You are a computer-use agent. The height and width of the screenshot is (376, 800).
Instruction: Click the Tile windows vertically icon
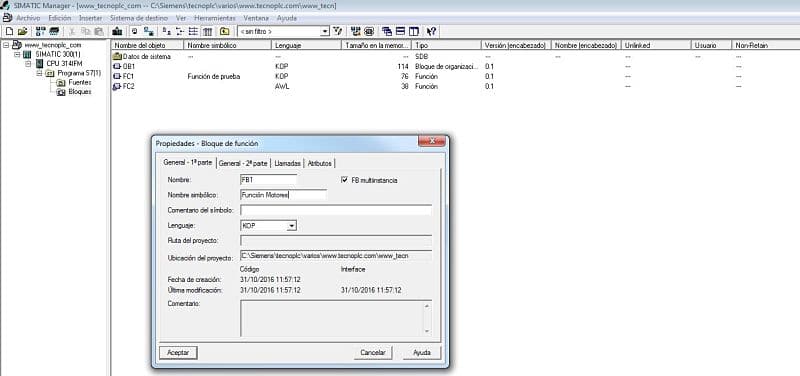(x=413, y=31)
